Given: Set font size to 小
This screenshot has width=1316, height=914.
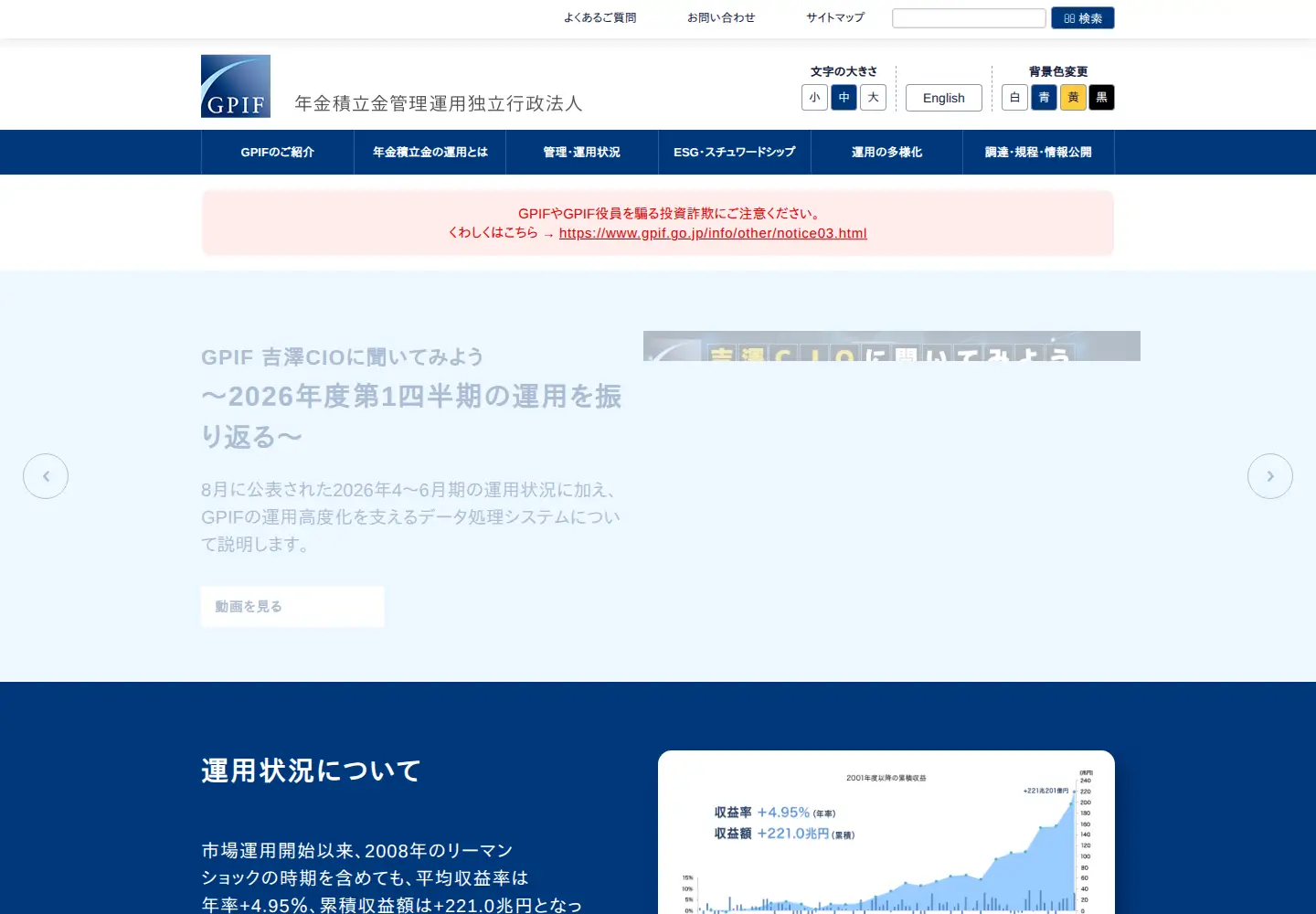Looking at the screenshot, I should click(x=814, y=97).
